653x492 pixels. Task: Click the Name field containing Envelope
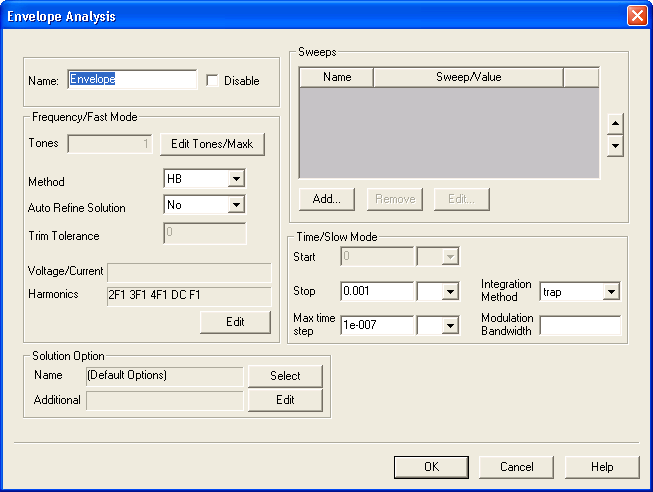(x=132, y=79)
